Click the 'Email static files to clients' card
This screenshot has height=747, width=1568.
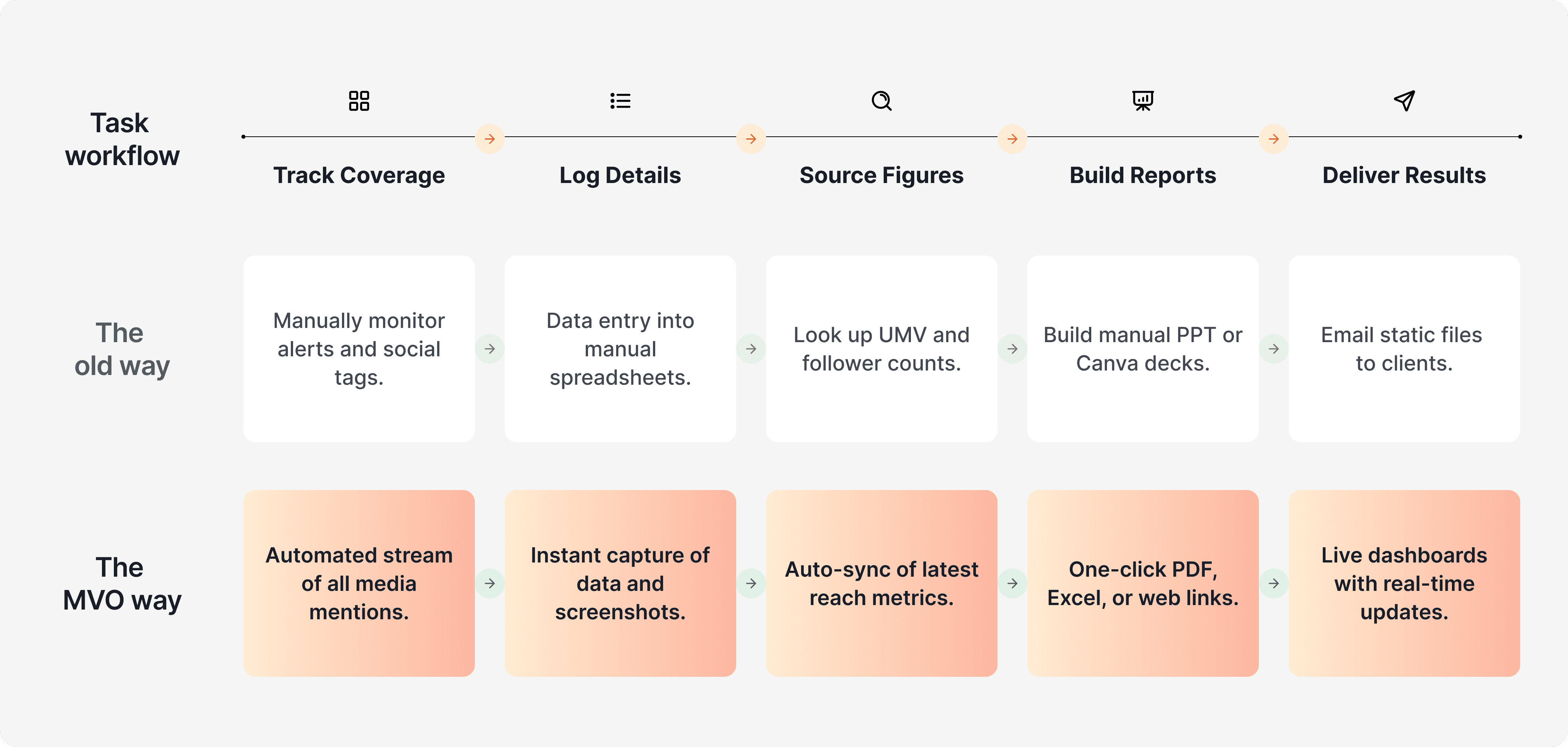1404,349
